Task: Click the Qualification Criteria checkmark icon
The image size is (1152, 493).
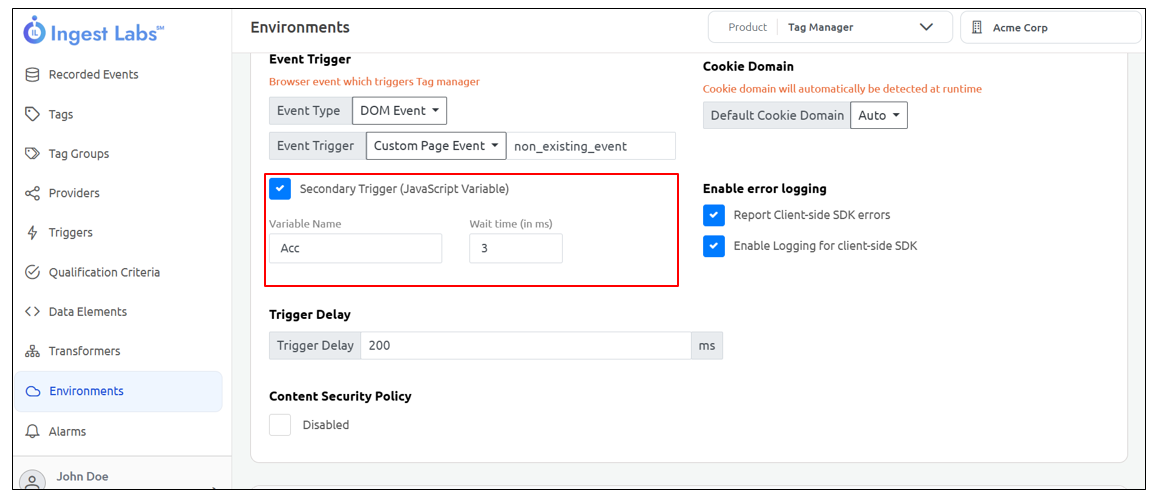Action: tap(32, 272)
